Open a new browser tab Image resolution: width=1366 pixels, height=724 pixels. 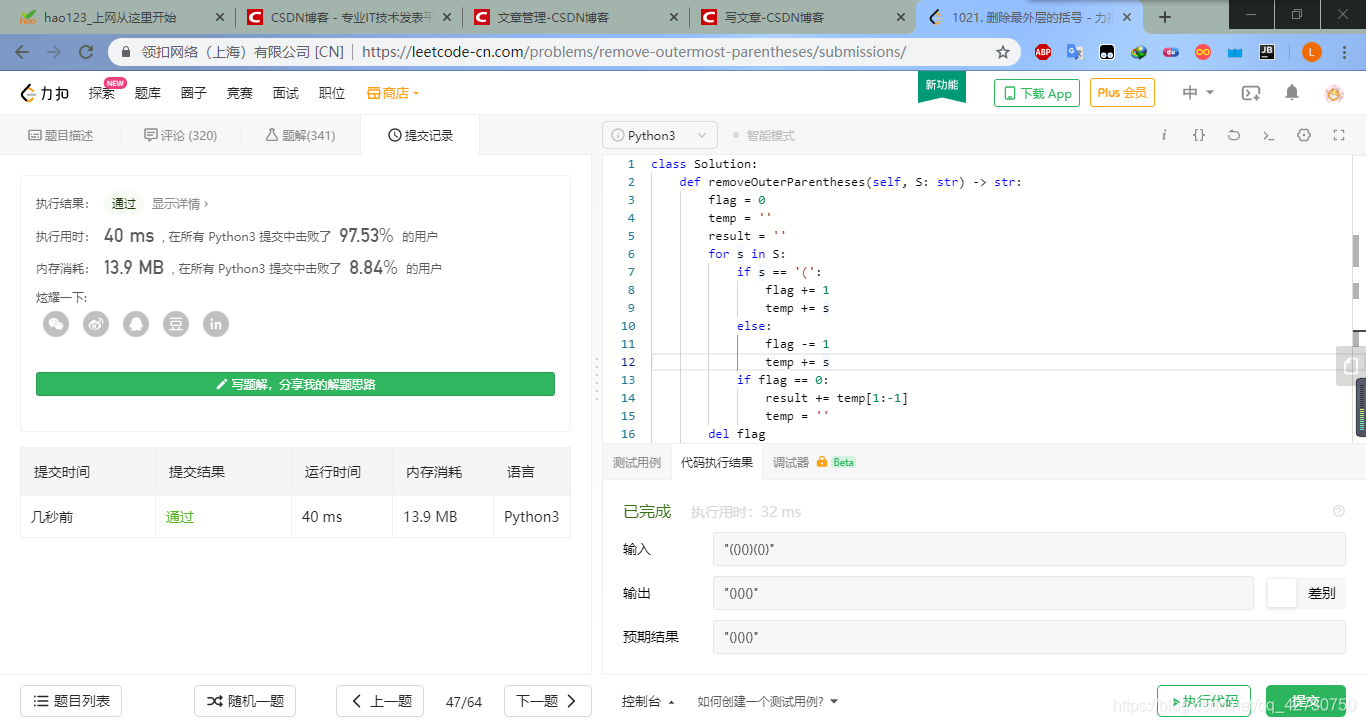pos(1165,17)
